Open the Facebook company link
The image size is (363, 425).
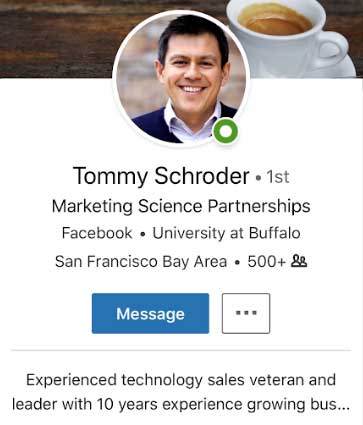click(97, 233)
